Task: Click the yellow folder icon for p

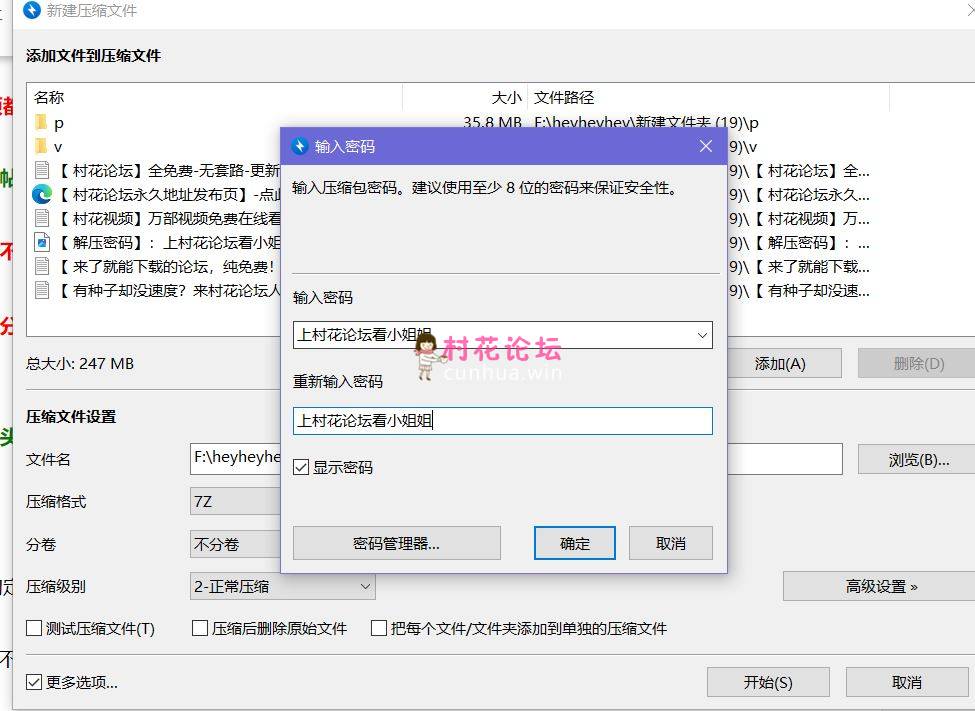Action: (41, 122)
